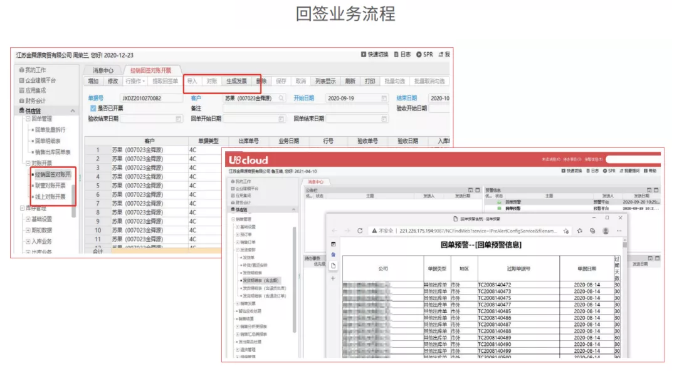The width and height of the screenshot is (690, 378).
Task: Click the 列表显示 button
Action: [x=325, y=81]
